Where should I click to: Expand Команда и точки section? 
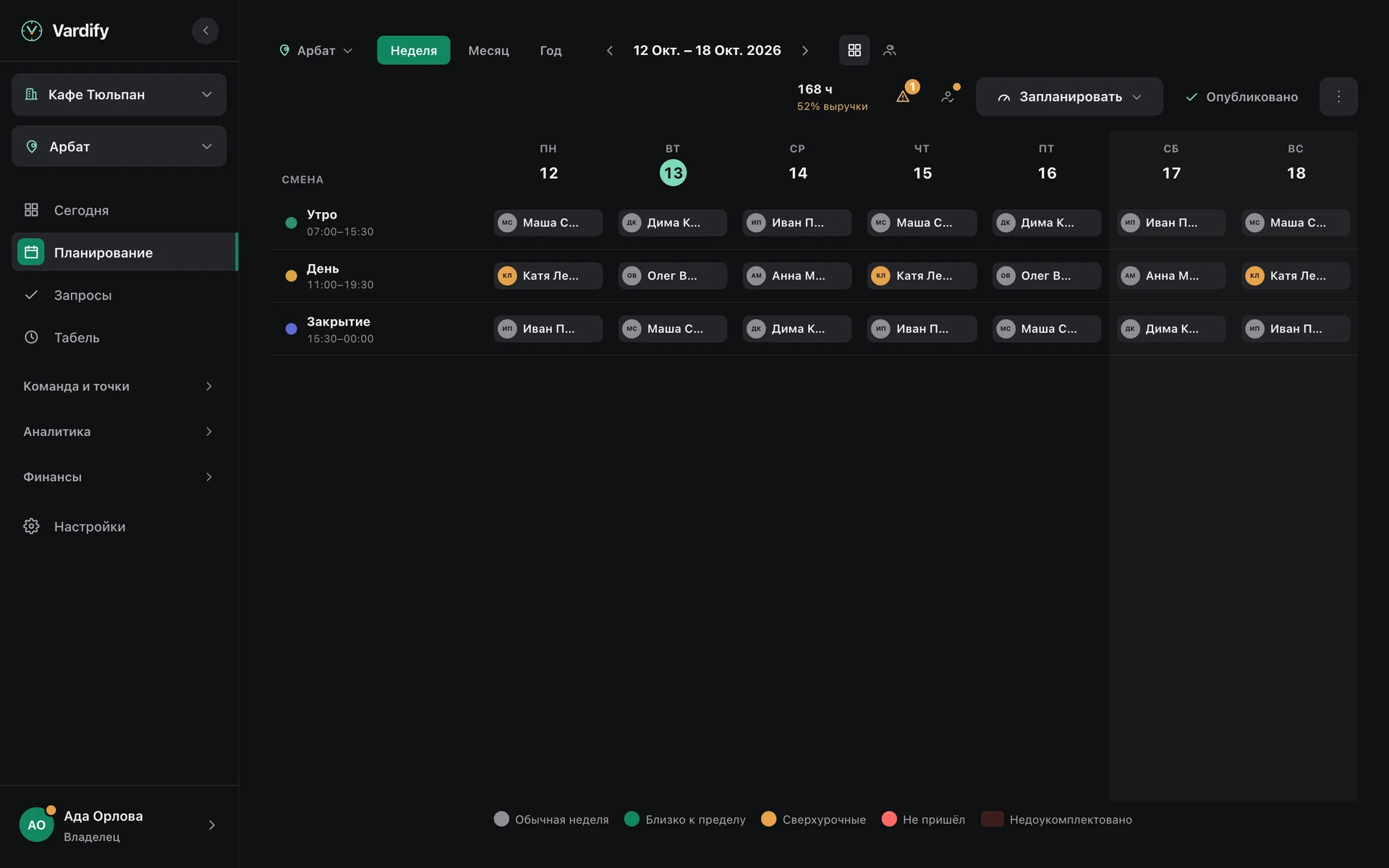coord(119,386)
